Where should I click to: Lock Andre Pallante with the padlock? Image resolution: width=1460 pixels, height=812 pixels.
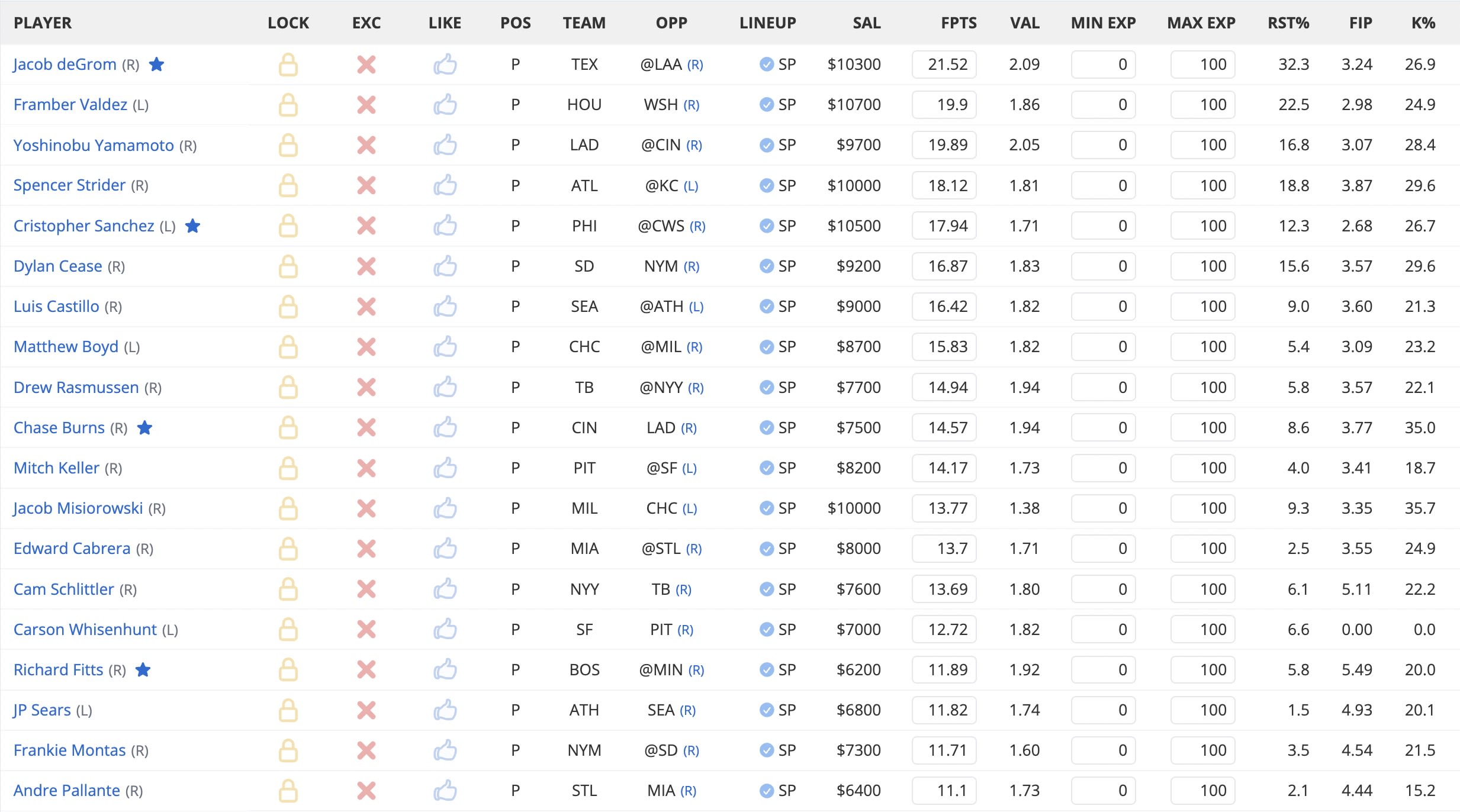(x=288, y=791)
